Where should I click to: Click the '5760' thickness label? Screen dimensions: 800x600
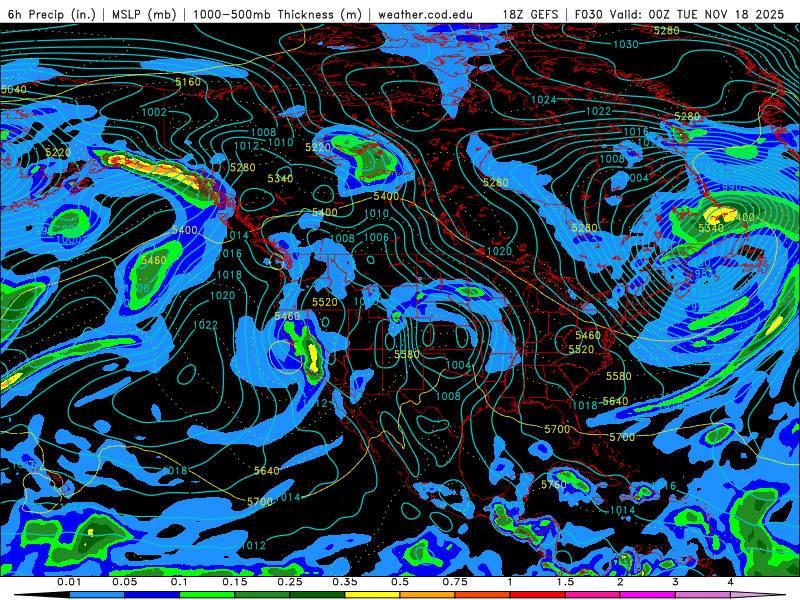(554, 484)
